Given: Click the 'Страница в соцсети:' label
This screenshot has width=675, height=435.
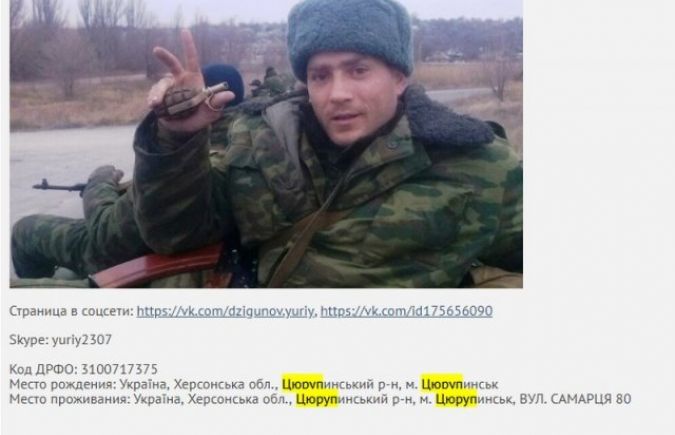Looking at the screenshot, I should click(71, 311).
